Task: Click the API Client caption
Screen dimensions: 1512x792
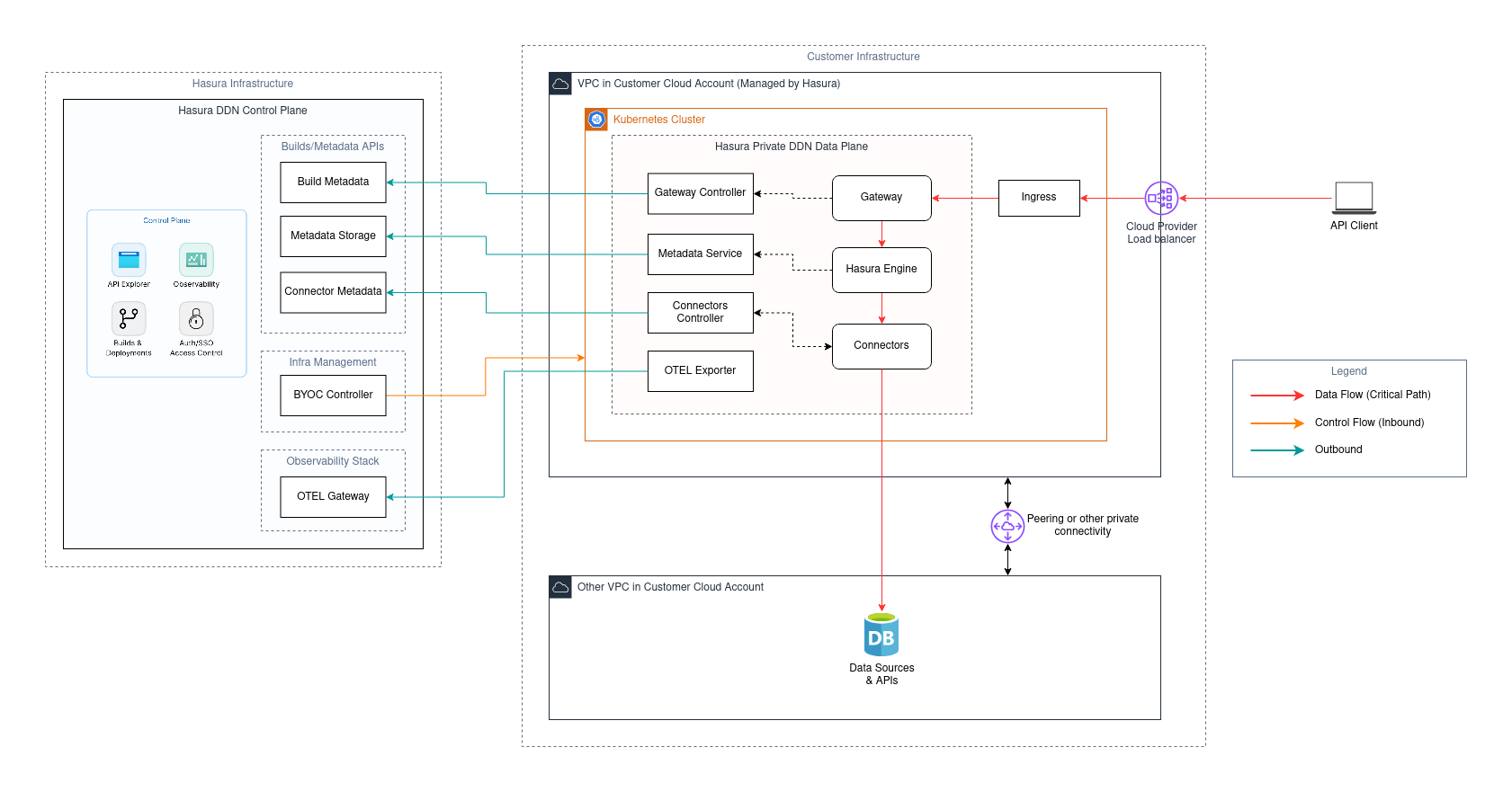Action: click(x=1354, y=226)
